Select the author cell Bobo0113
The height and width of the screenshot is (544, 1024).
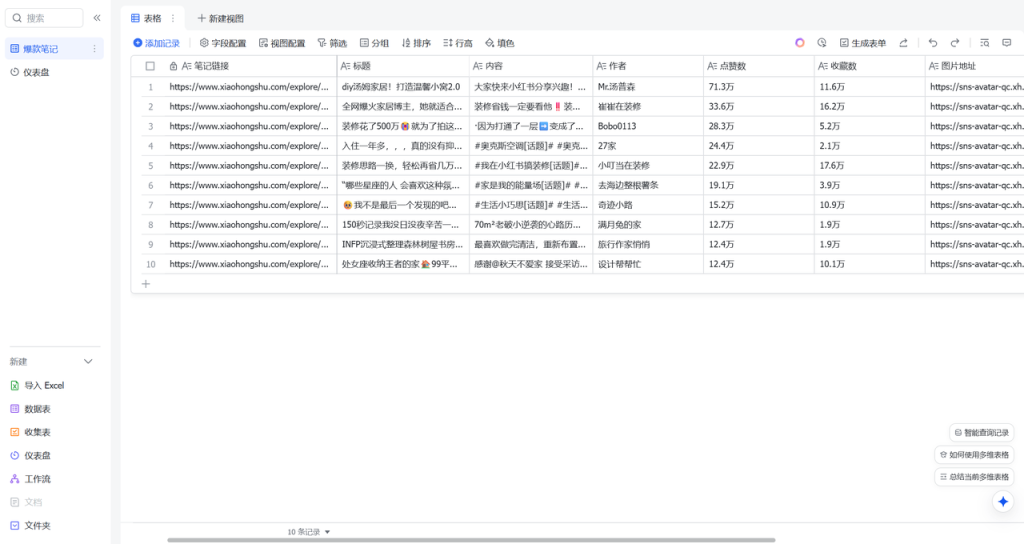point(648,126)
